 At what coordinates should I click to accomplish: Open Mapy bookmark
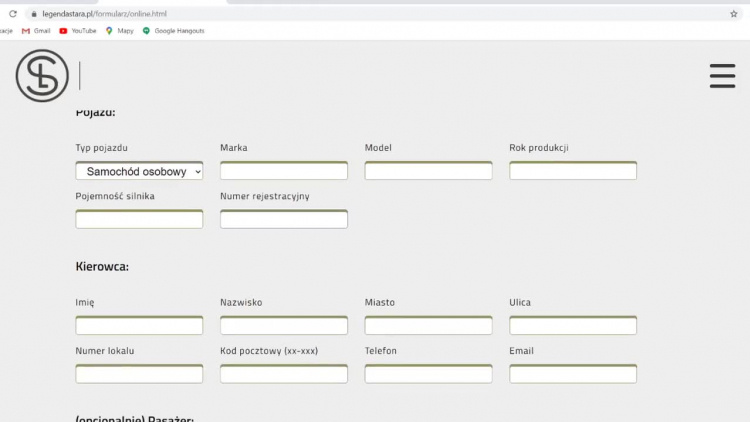(120, 31)
